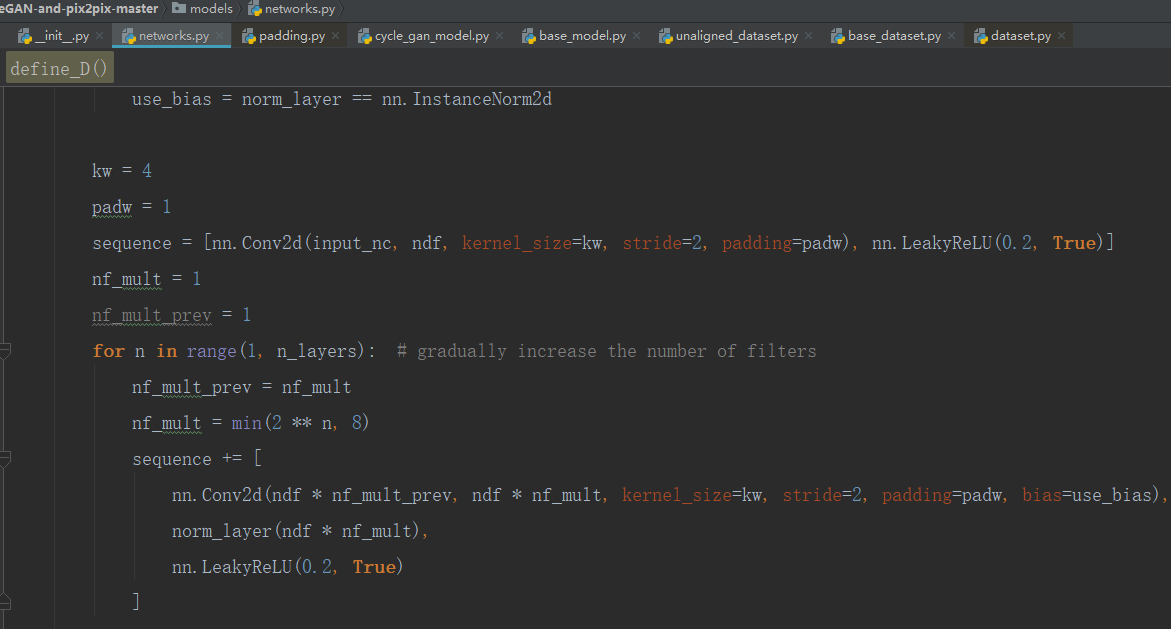Click the Python icon on the cycle_gan_model.py tab

(x=364, y=35)
